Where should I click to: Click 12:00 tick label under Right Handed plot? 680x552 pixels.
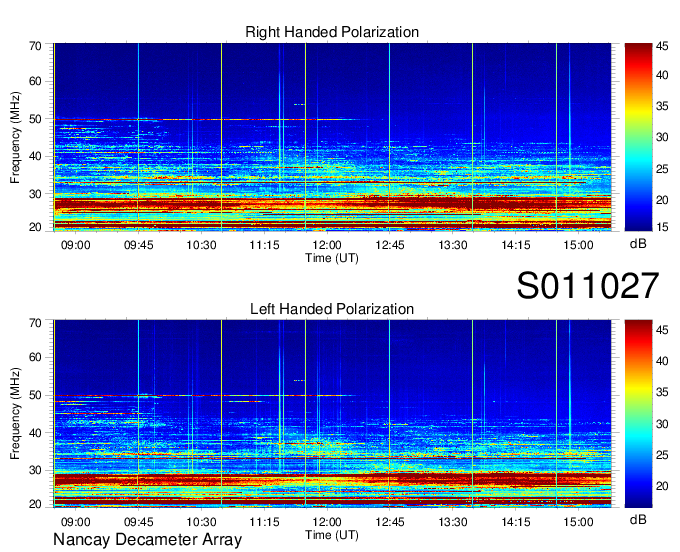click(327, 245)
